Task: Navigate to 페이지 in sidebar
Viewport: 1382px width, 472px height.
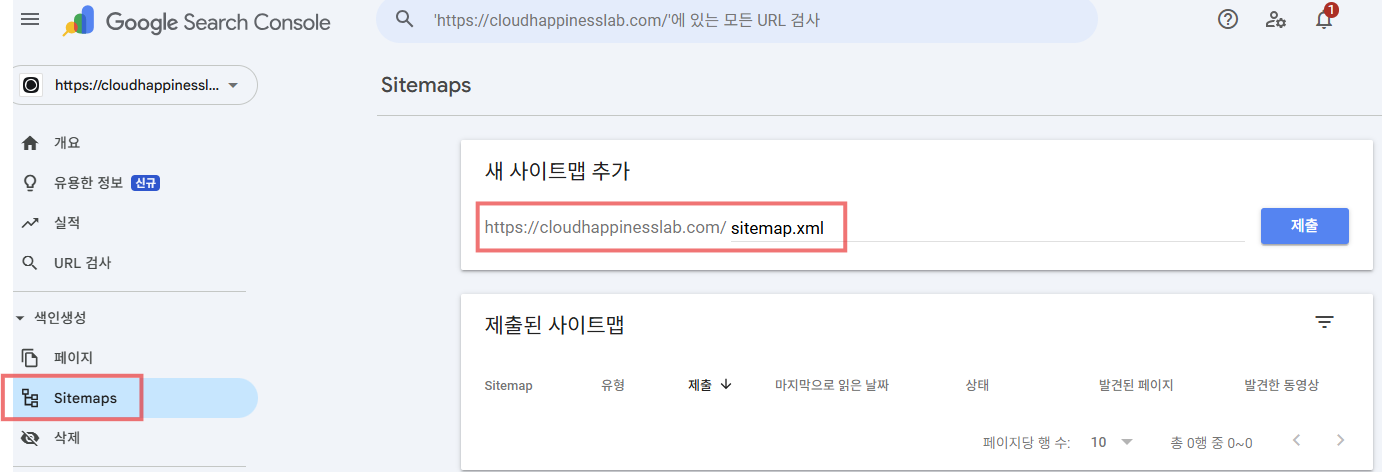Action: point(72,357)
